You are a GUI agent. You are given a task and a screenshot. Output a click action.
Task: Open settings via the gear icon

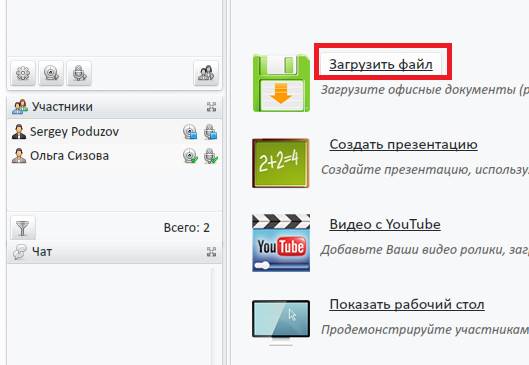23,73
